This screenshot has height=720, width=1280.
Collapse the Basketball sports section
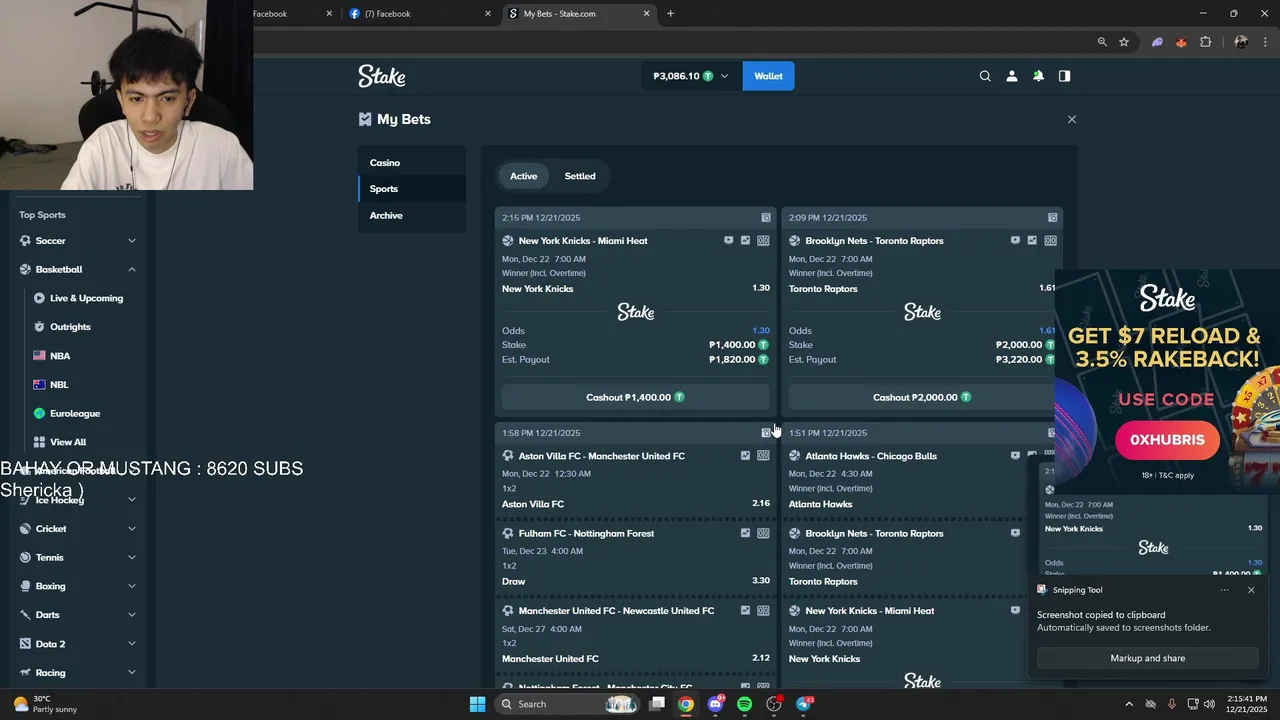132,270
